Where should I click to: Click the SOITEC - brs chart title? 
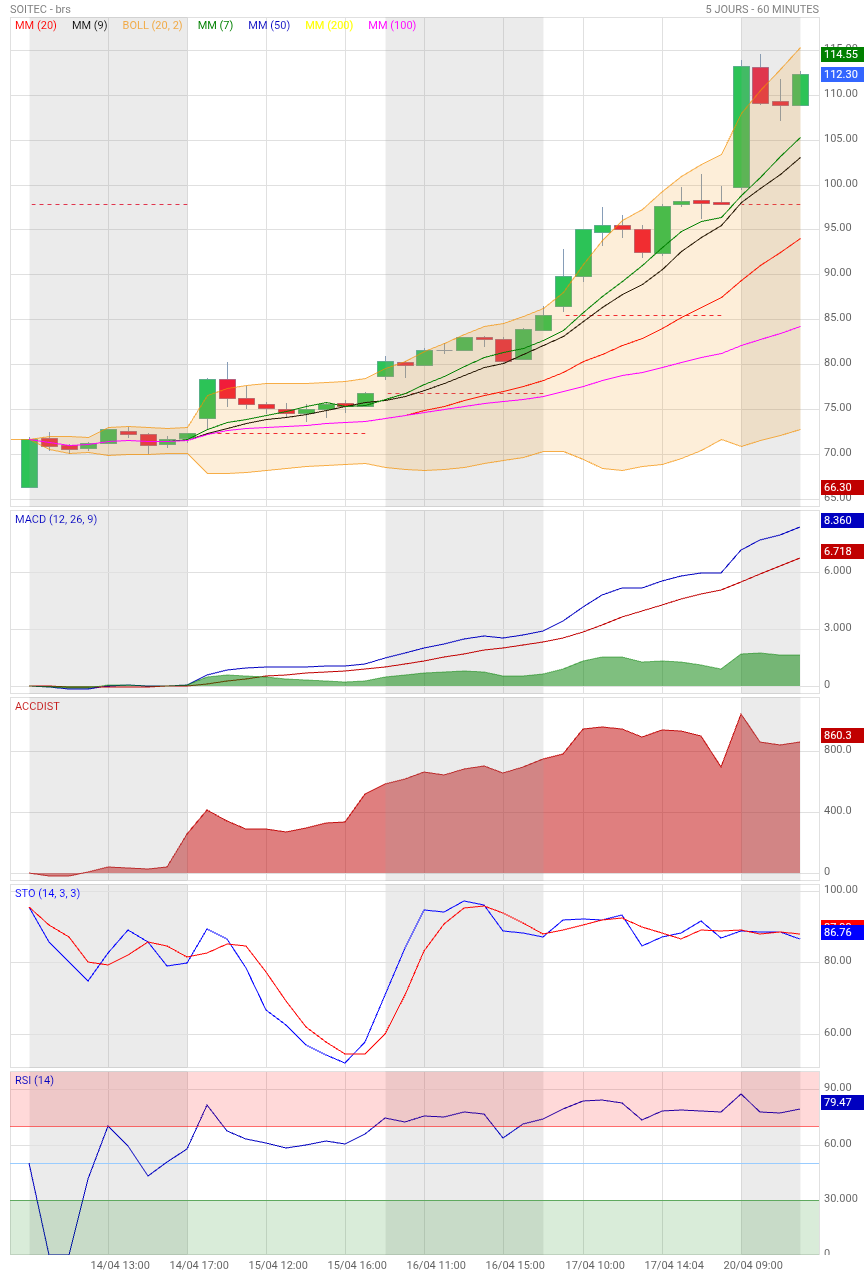(x=41, y=9)
